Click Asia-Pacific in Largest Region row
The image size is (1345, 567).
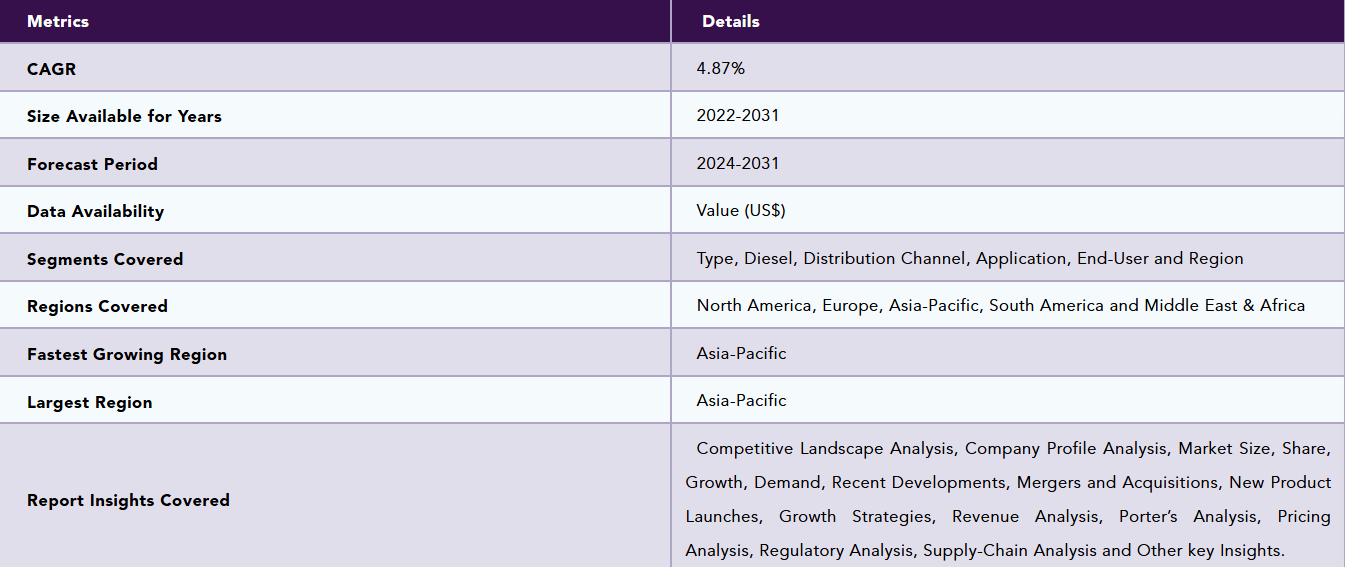click(742, 400)
